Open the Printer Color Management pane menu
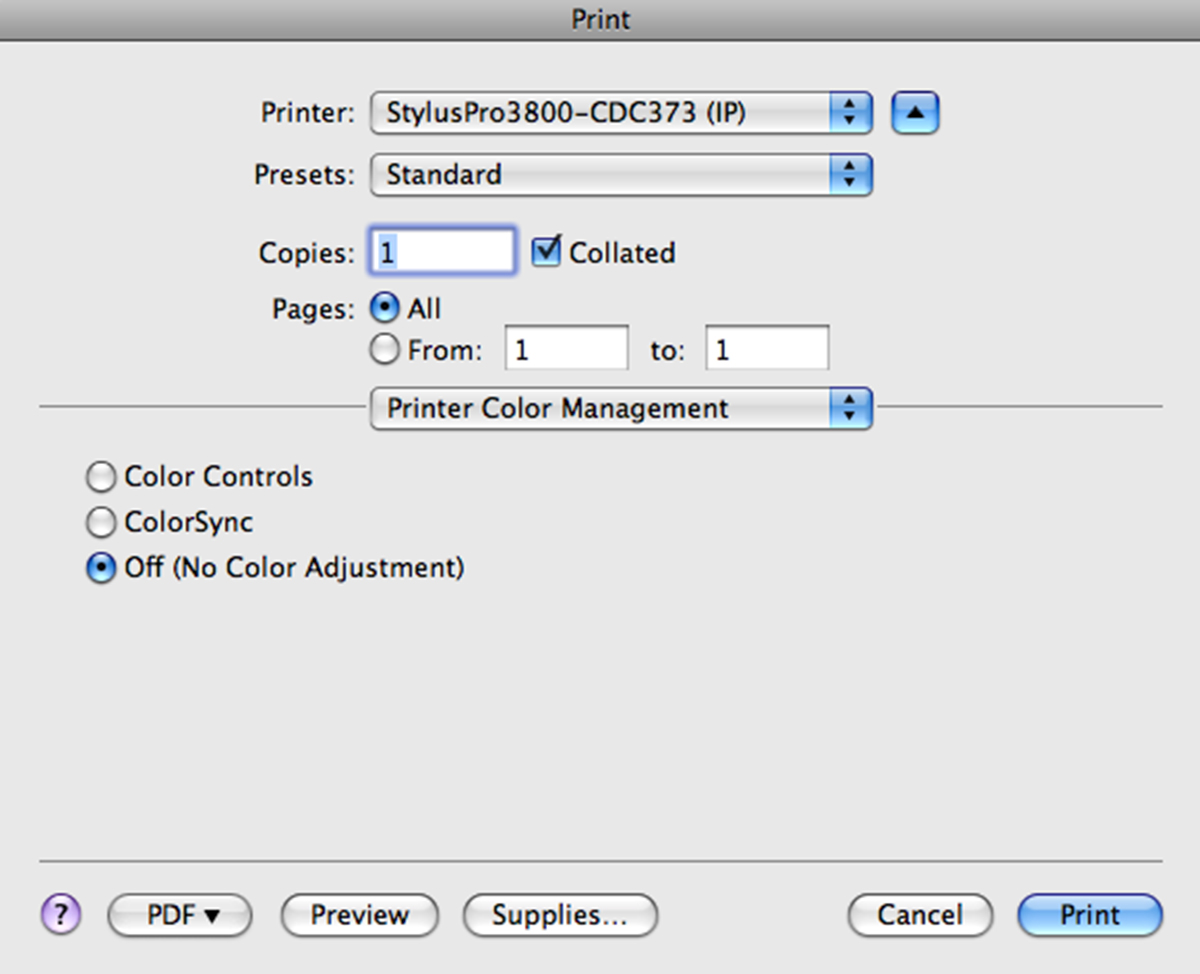The image size is (1200, 974). pyautogui.click(x=621, y=409)
